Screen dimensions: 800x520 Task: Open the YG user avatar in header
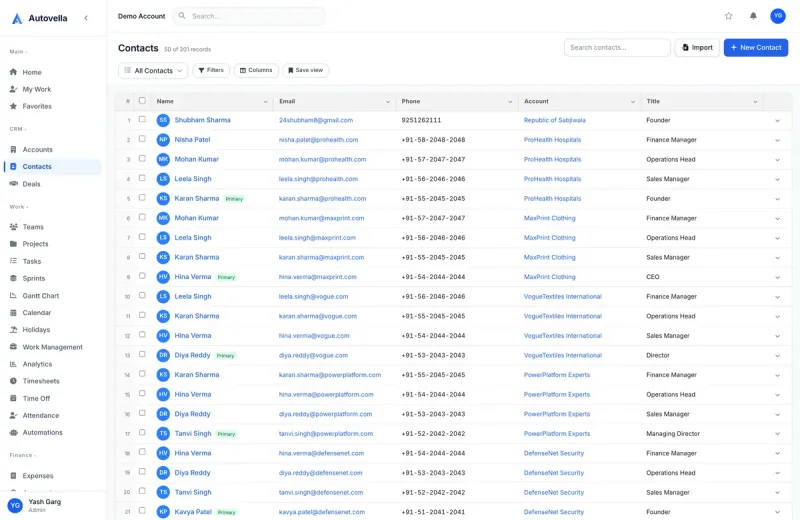point(778,16)
